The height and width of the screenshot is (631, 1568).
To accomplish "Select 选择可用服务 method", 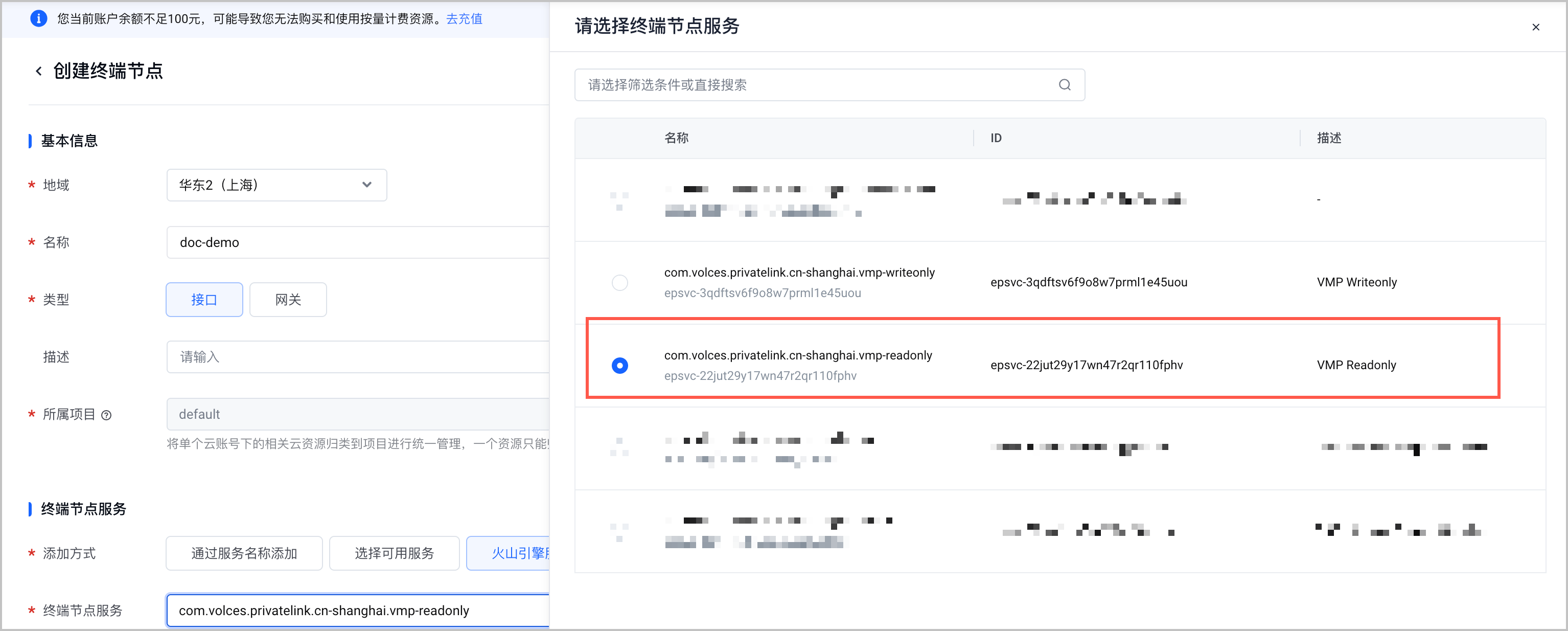I will tap(395, 553).
